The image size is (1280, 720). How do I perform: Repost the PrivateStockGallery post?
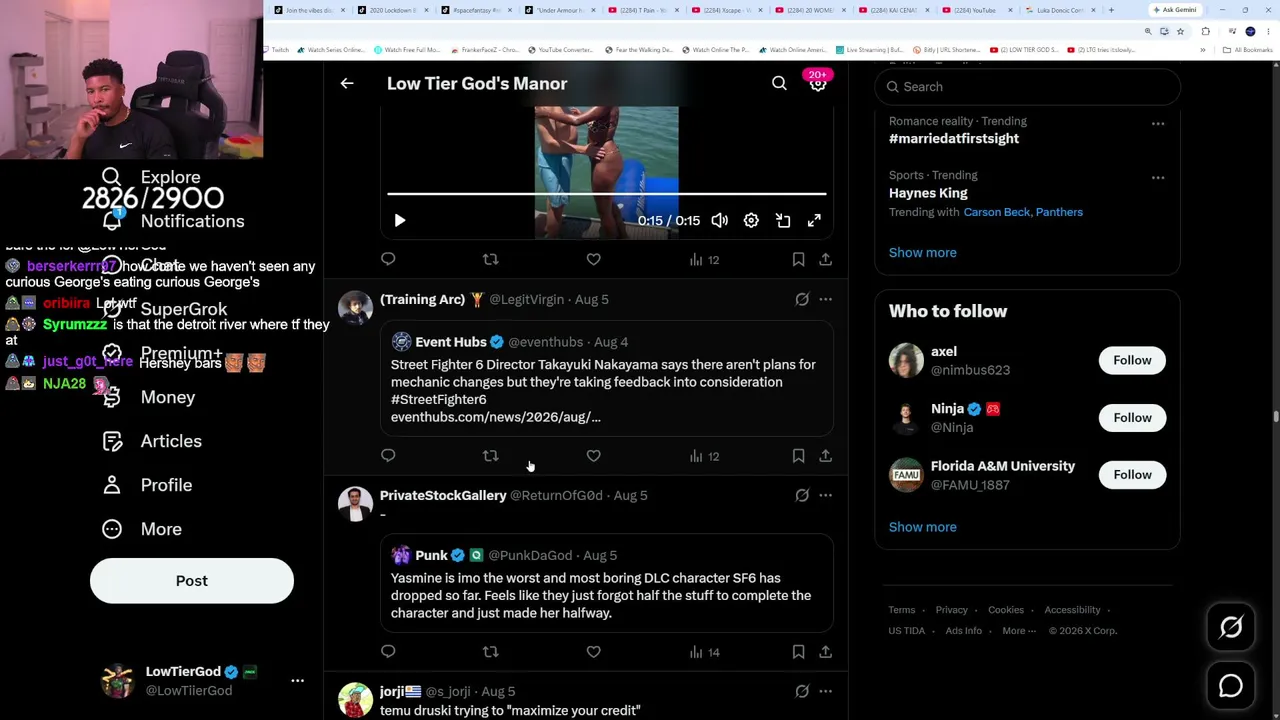click(490, 652)
